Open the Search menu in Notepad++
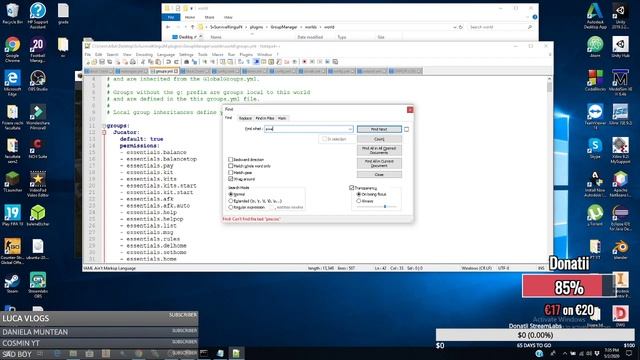The height and width of the screenshot is (360, 640). (x=112, y=55)
